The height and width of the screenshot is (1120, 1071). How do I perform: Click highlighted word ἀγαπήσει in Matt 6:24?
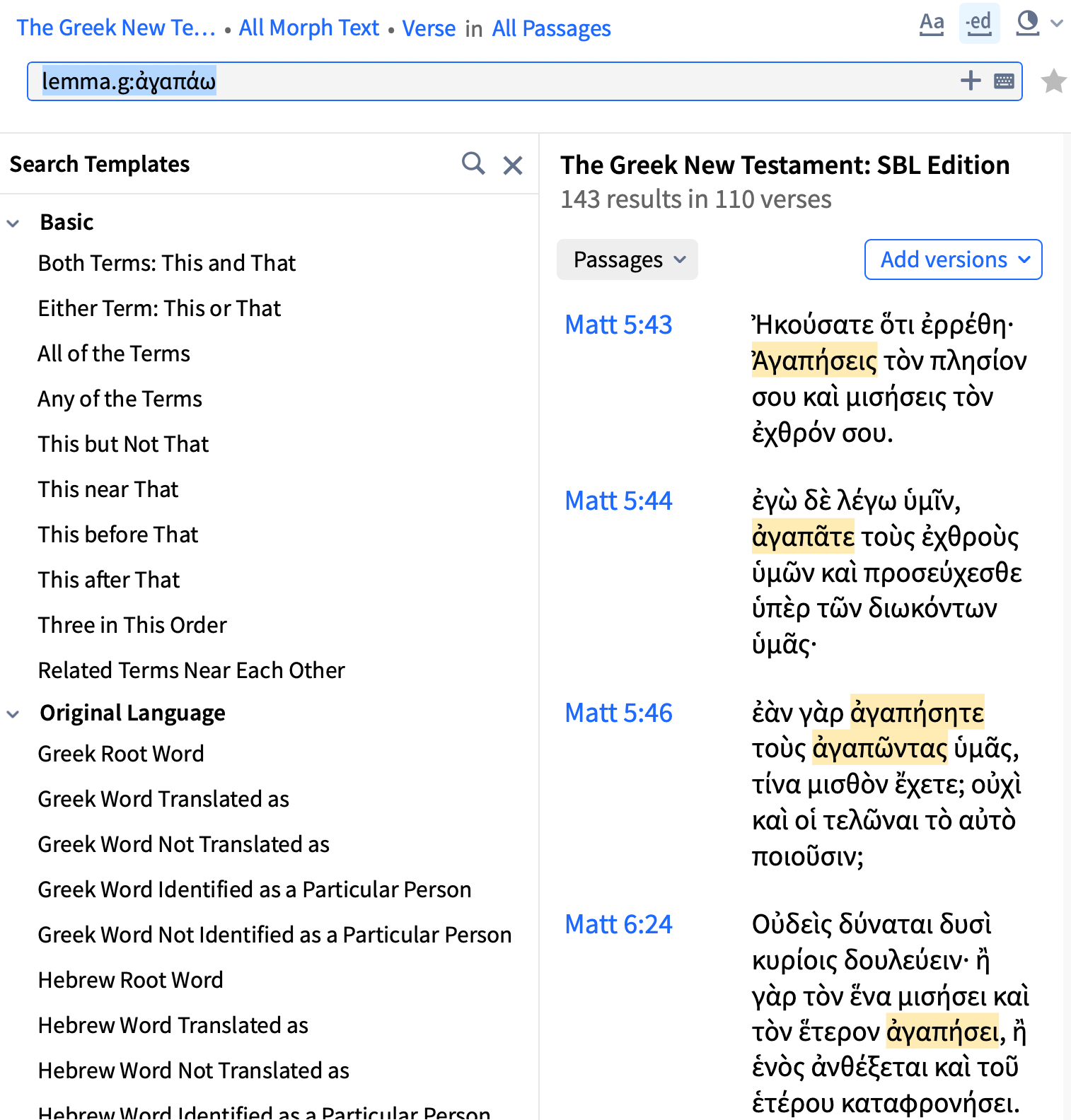click(943, 1032)
